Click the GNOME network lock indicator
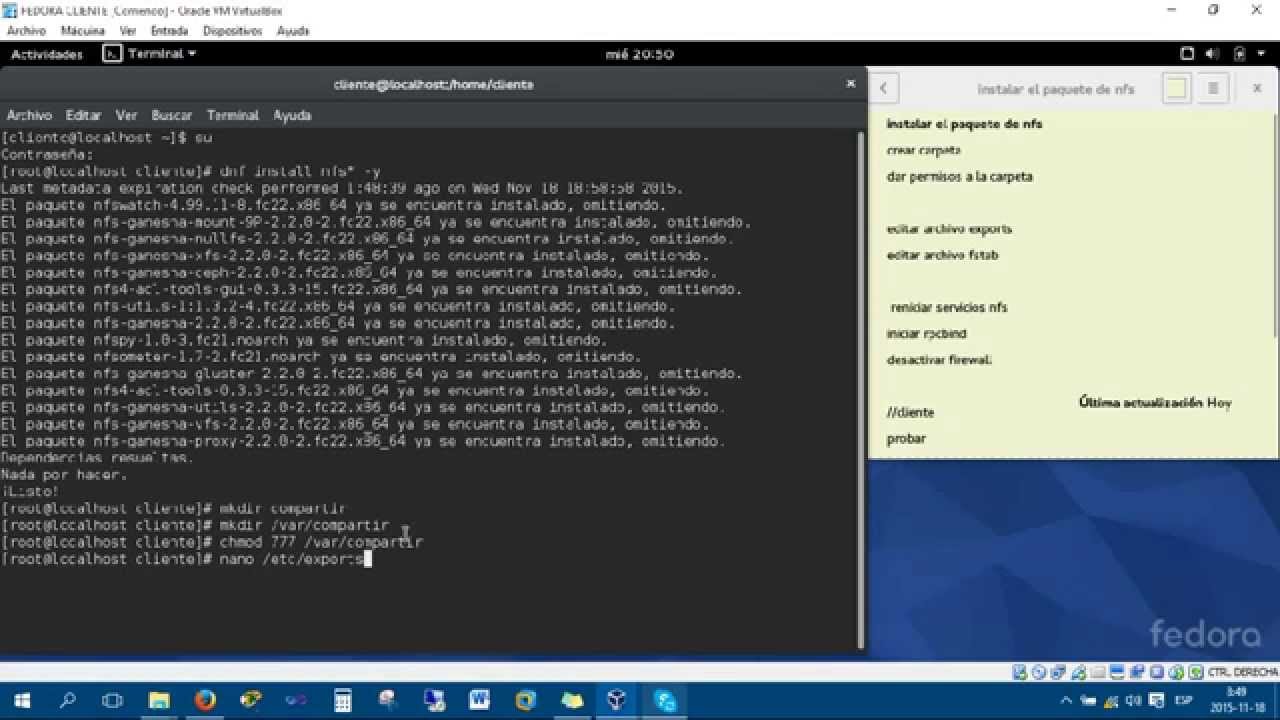 click(1239, 54)
